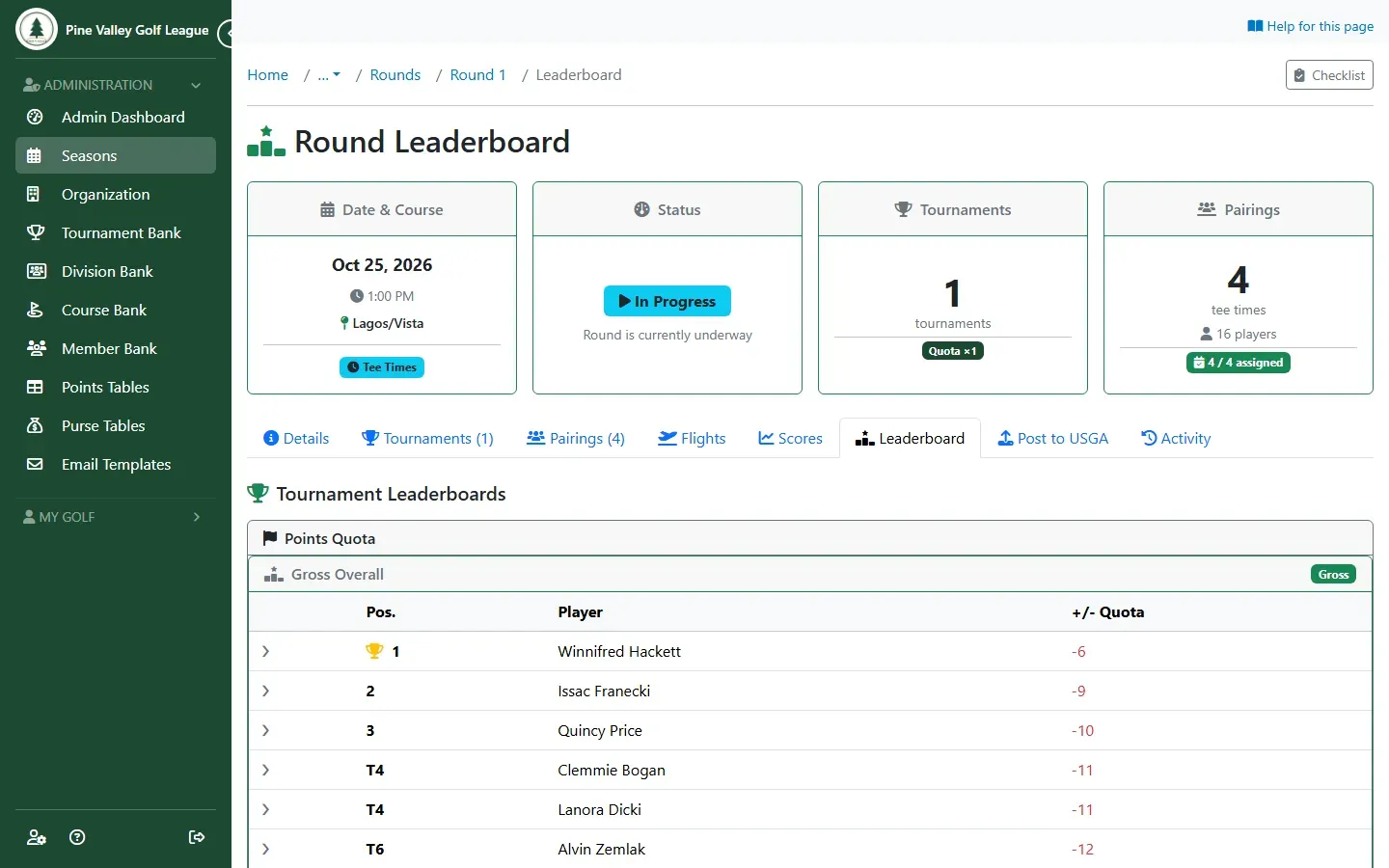Collapse the Administration section

coord(116,85)
